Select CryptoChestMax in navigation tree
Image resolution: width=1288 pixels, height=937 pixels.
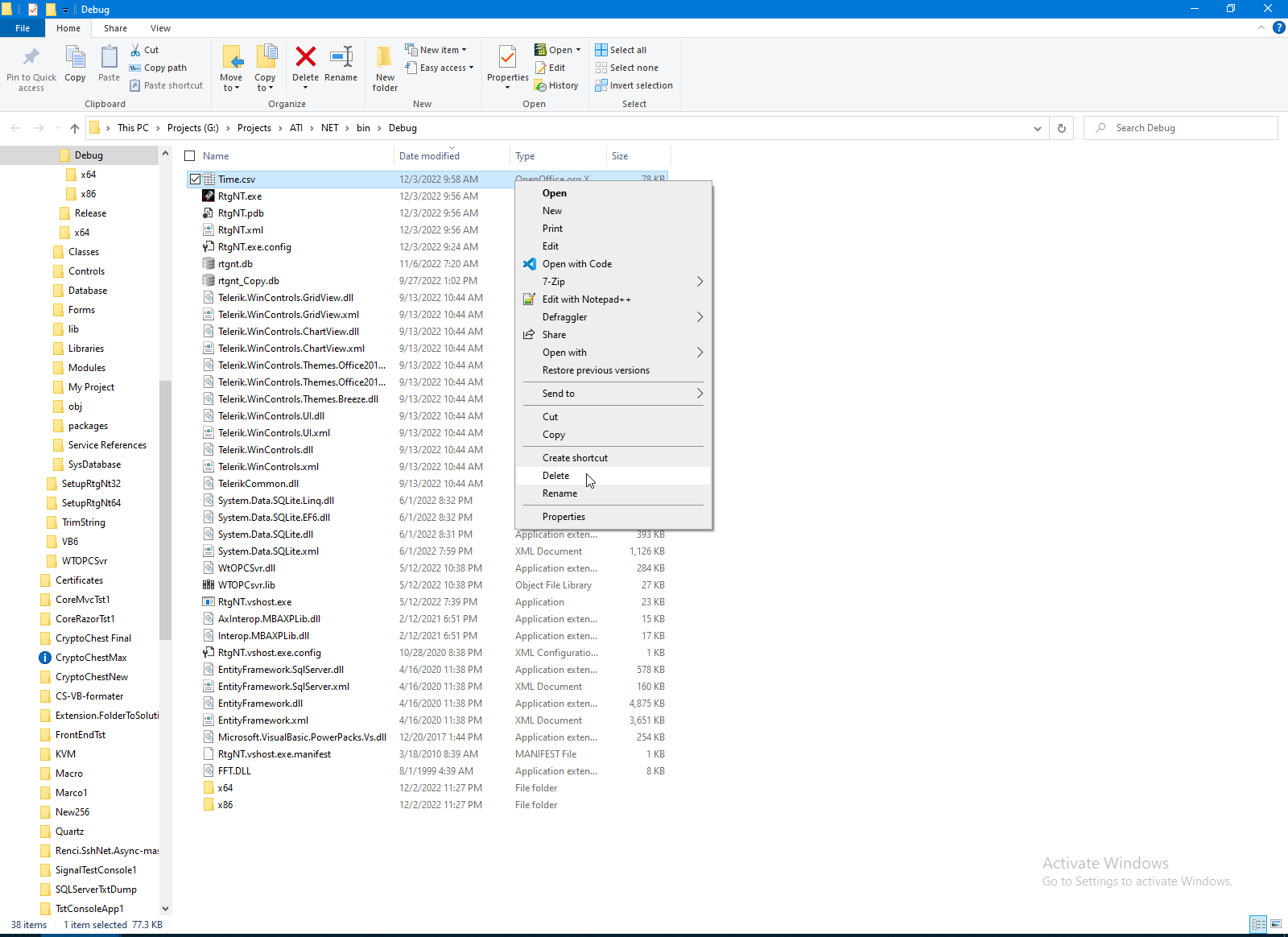pos(91,658)
